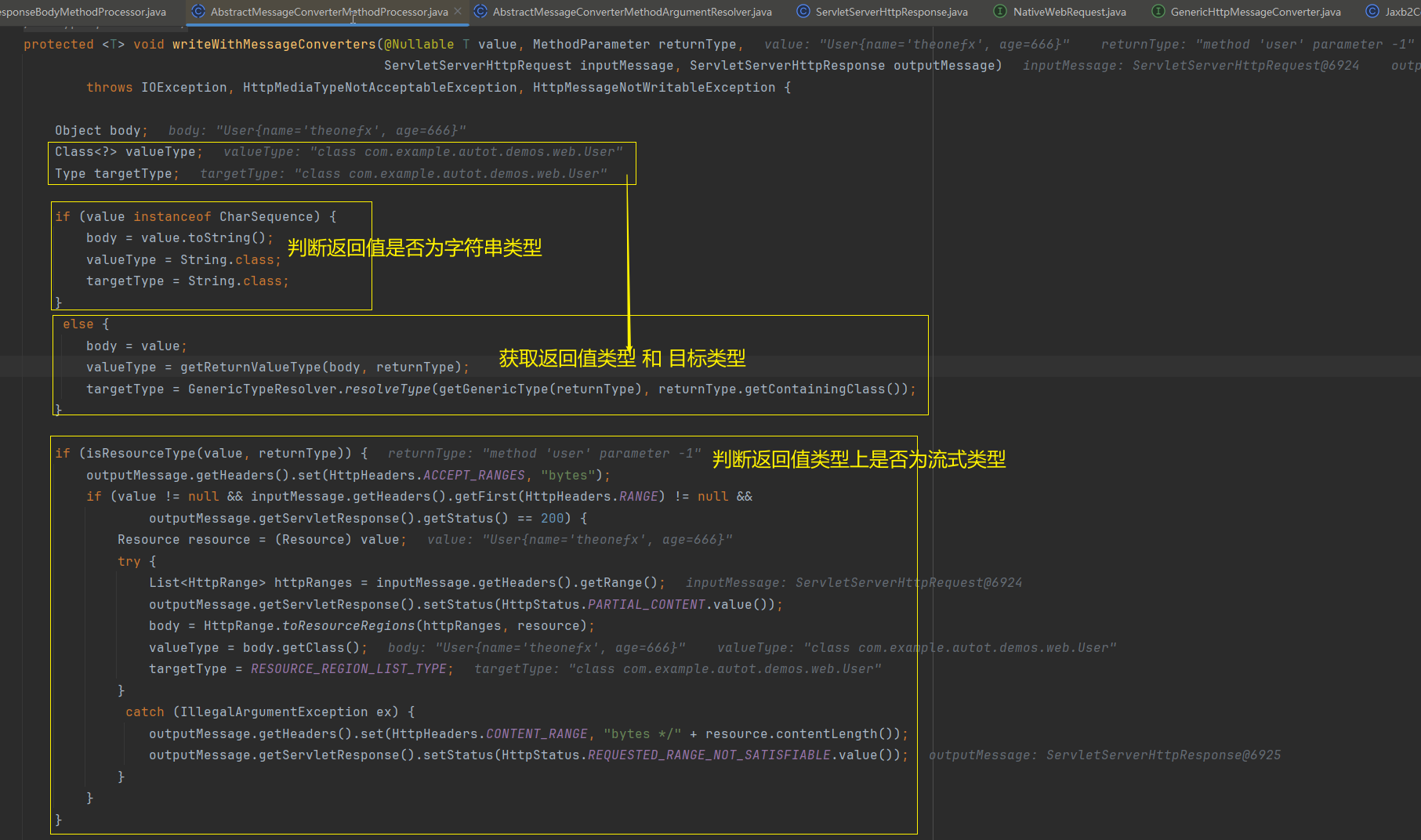This screenshot has width=1421, height=840.
Task: Click CharSequence in the instanceof check
Action: [266, 217]
